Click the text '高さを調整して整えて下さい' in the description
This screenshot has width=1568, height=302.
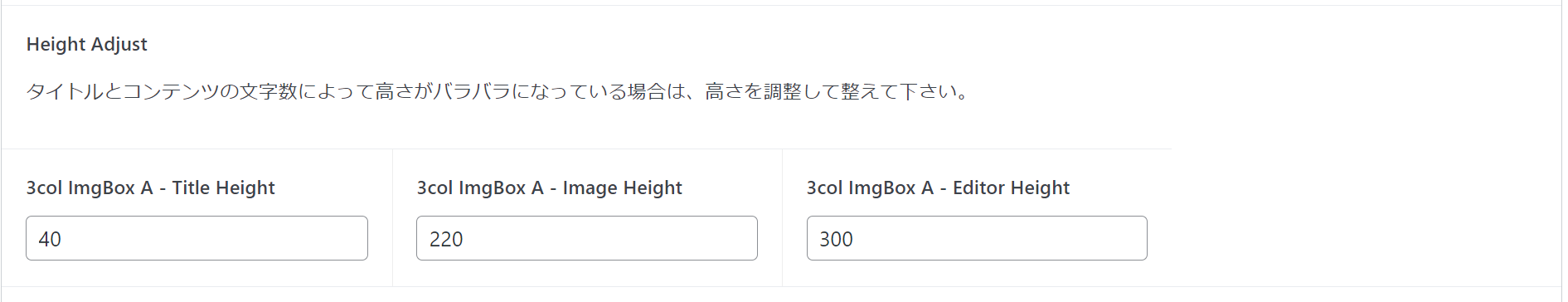tap(828, 91)
